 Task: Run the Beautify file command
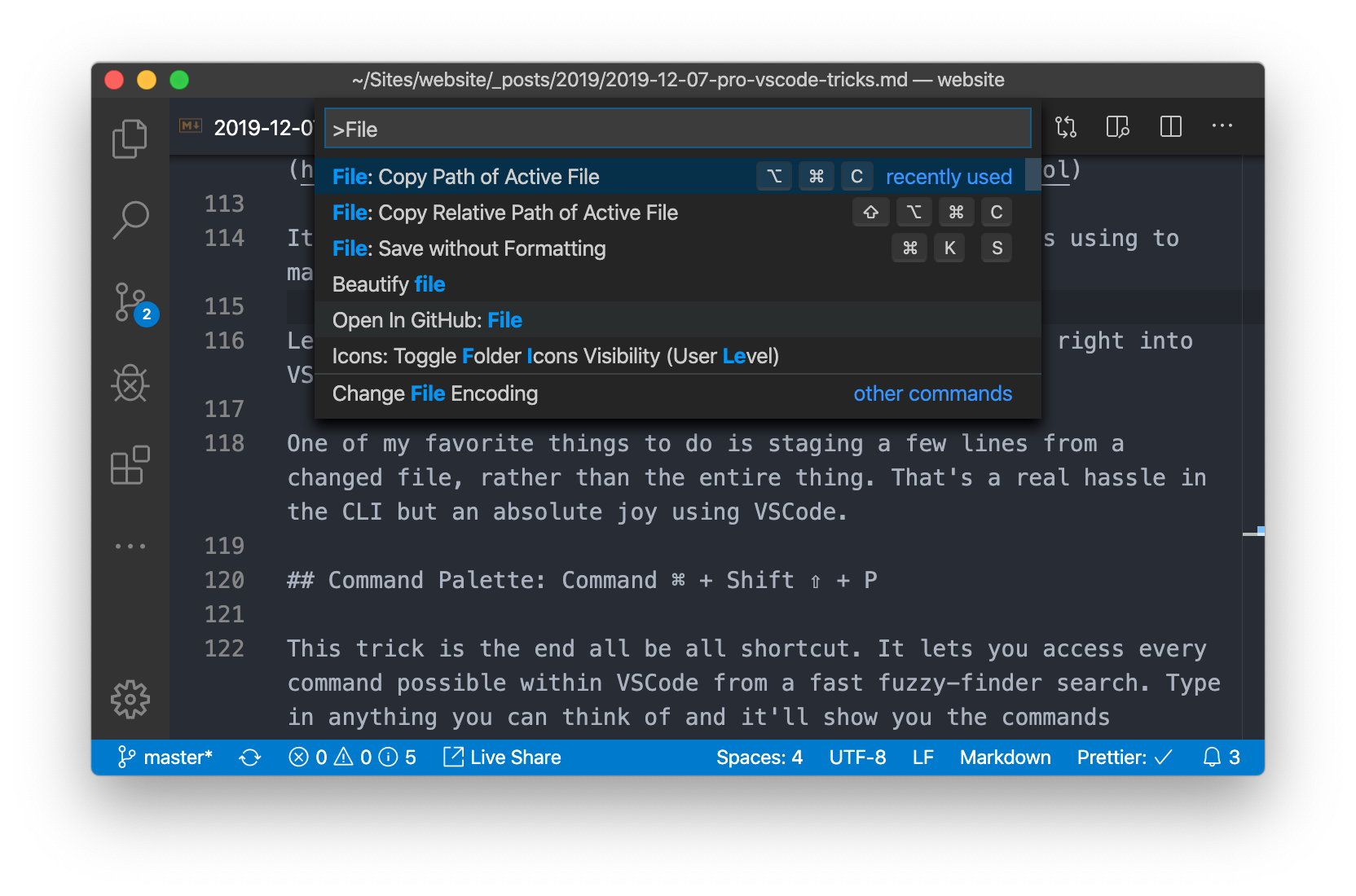[678, 283]
